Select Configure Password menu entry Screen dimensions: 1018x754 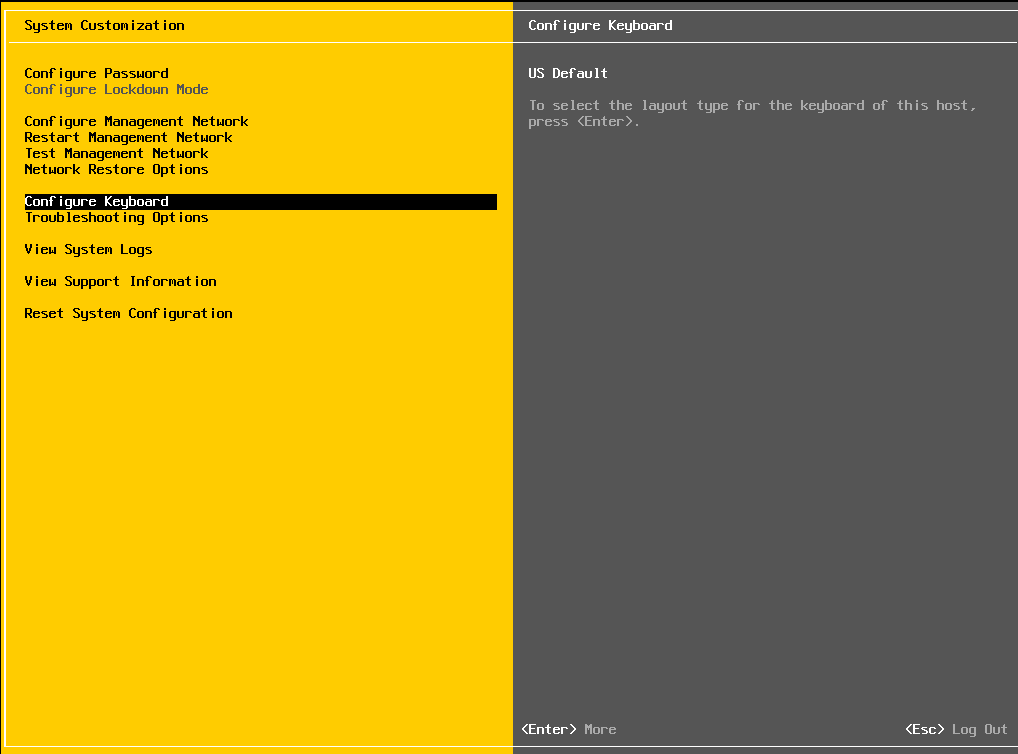[96, 73]
